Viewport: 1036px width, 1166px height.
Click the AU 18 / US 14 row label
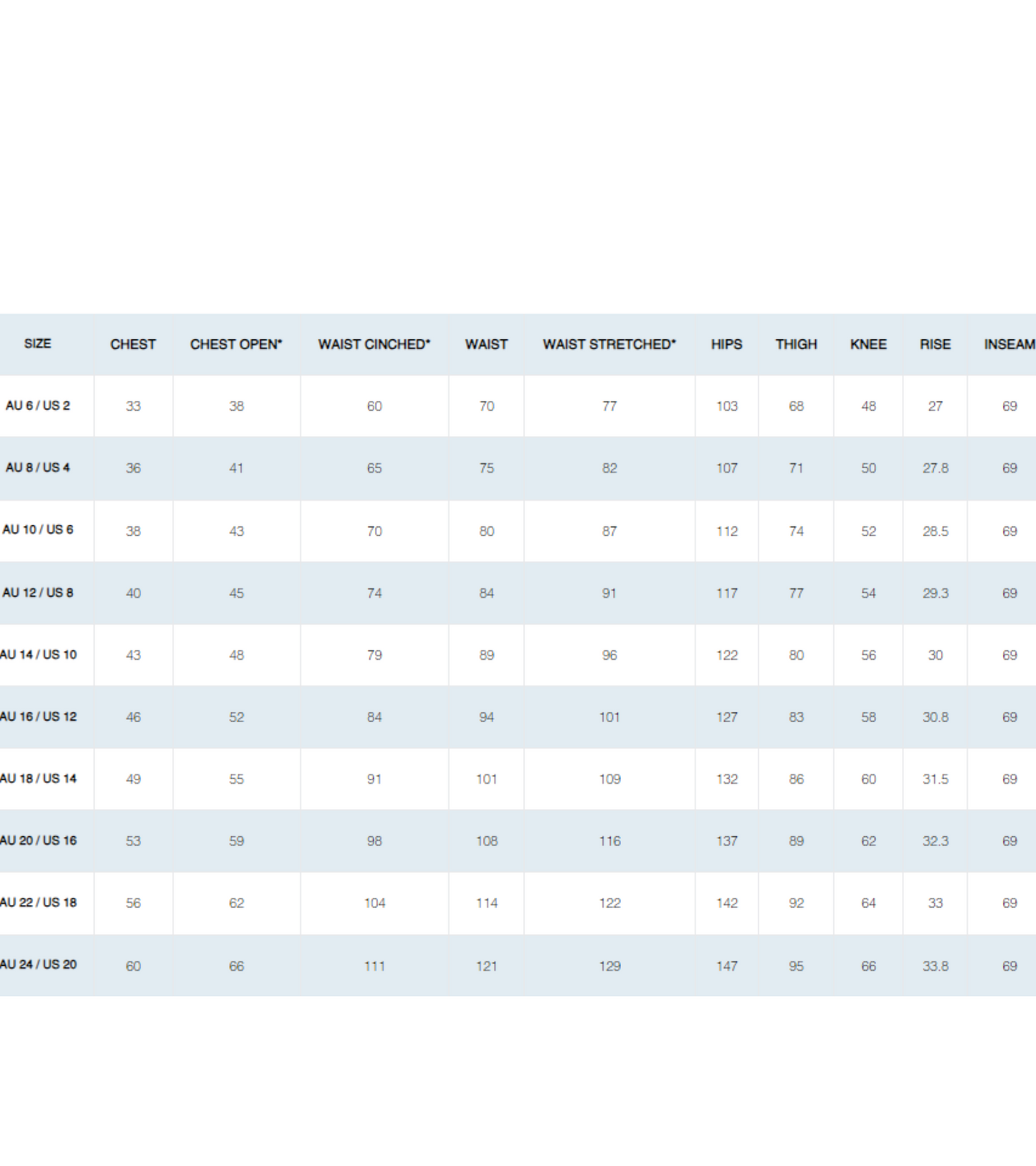[x=38, y=778]
